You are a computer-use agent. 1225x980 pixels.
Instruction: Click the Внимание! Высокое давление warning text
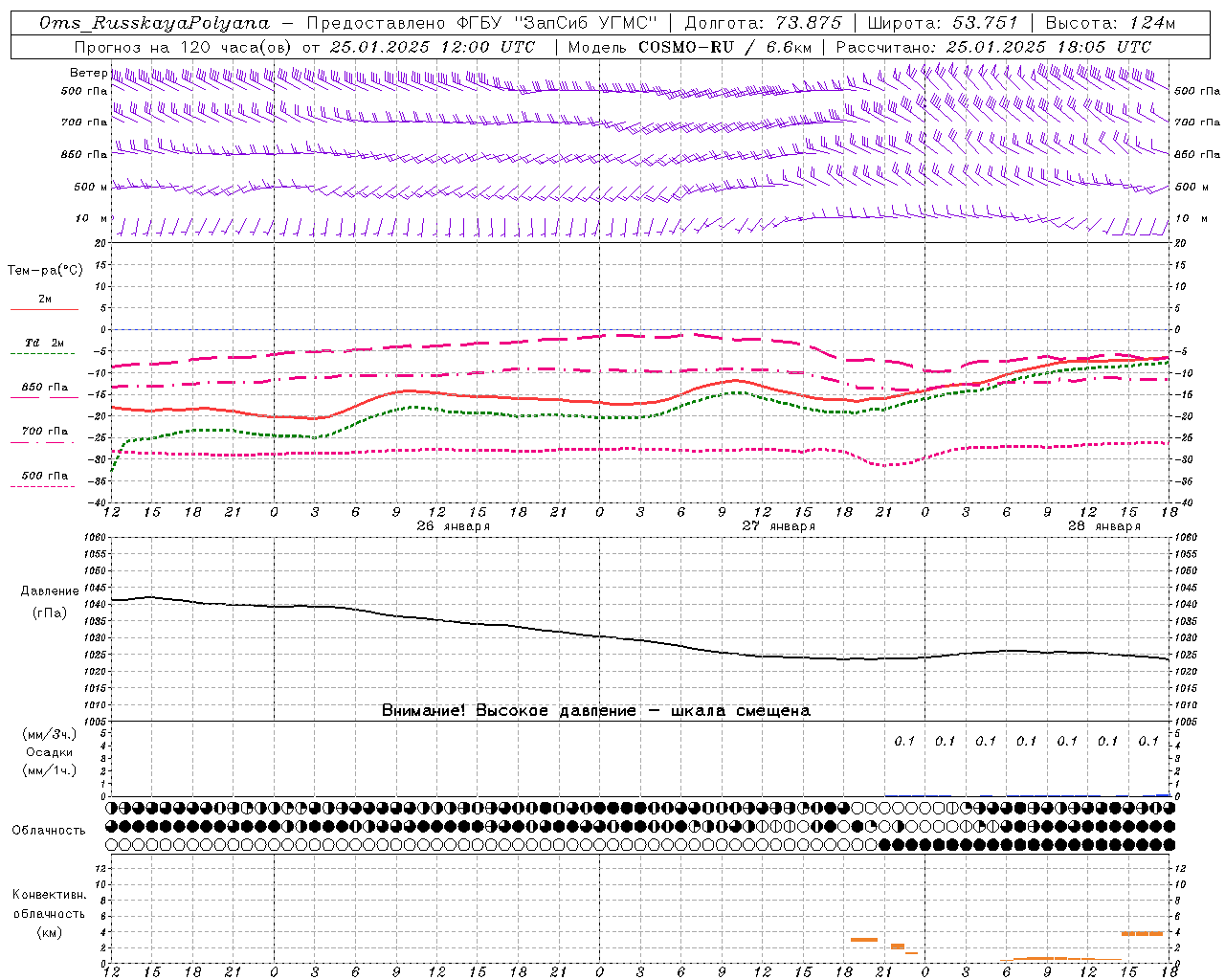point(596,711)
